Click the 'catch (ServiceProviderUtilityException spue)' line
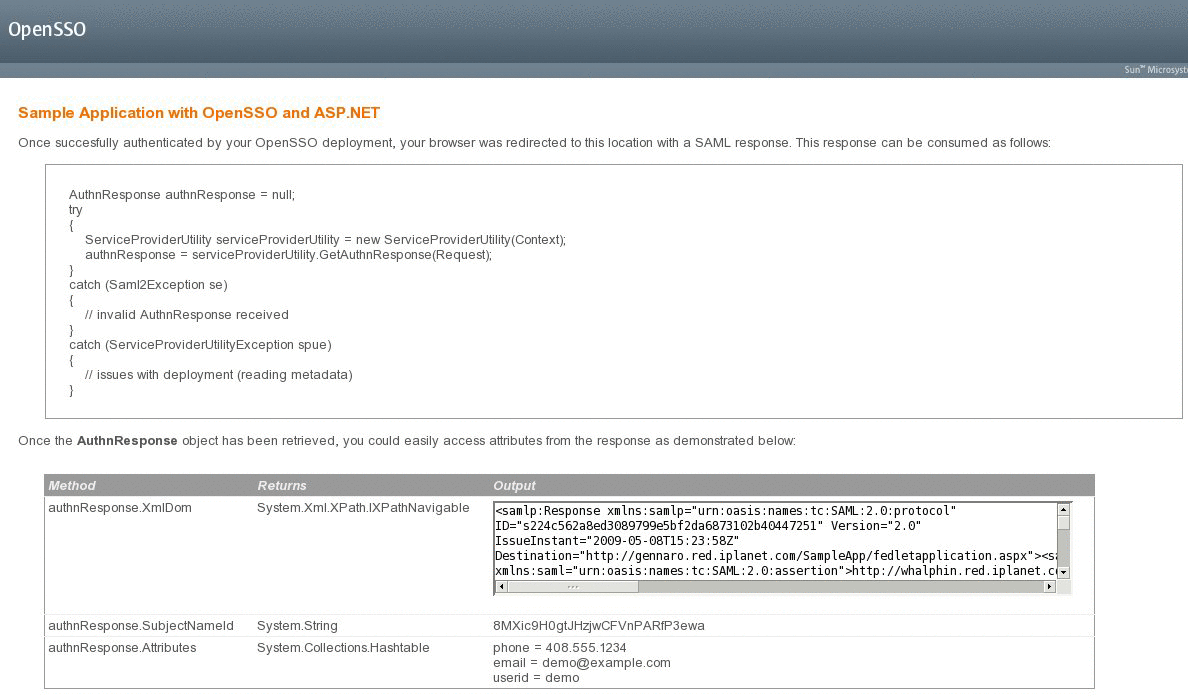The width and height of the screenshot is (1188, 699). tap(200, 345)
